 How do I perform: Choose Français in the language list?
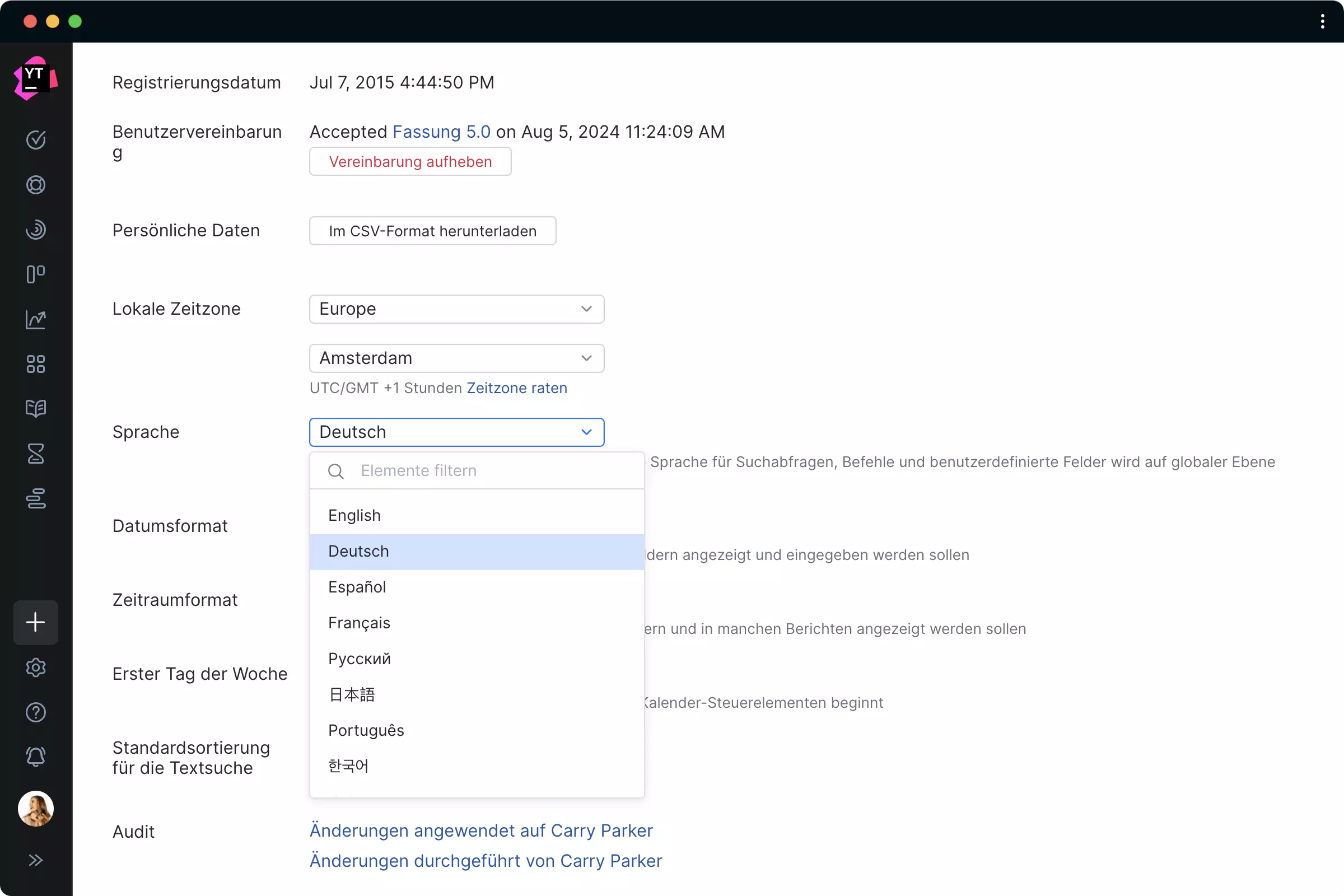click(x=359, y=623)
